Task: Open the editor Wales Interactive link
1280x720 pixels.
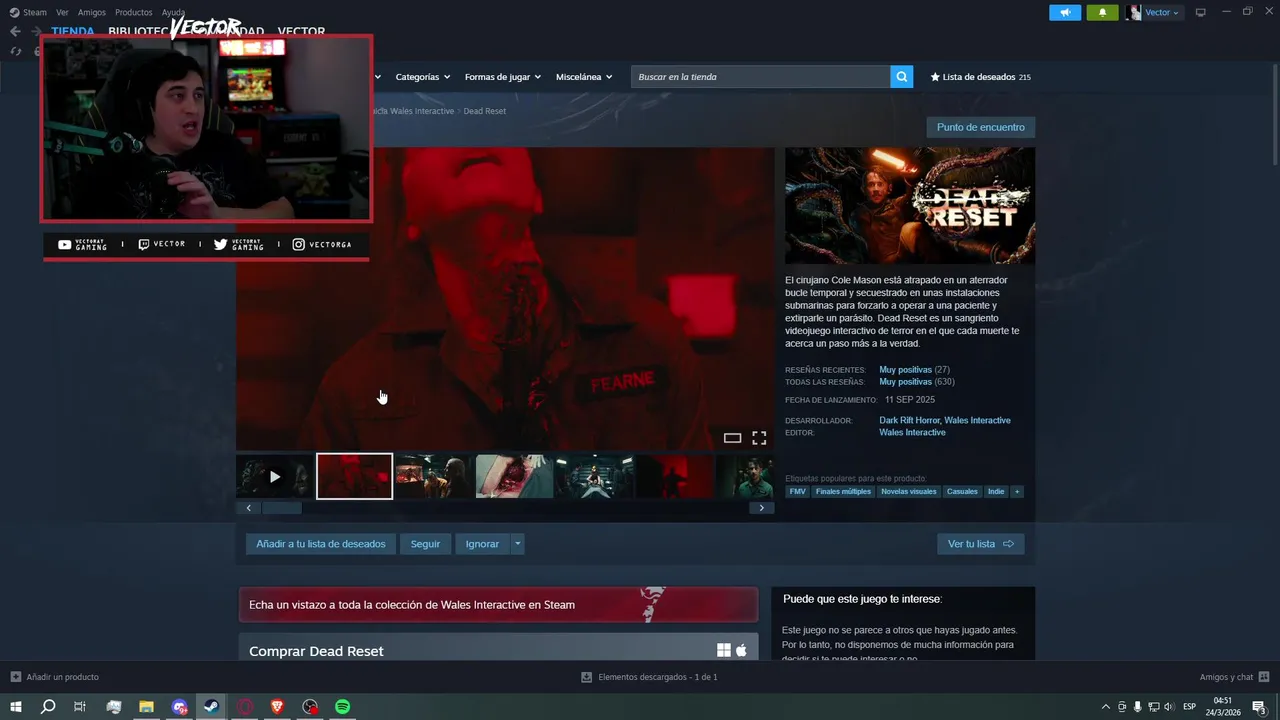Action: click(912, 433)
